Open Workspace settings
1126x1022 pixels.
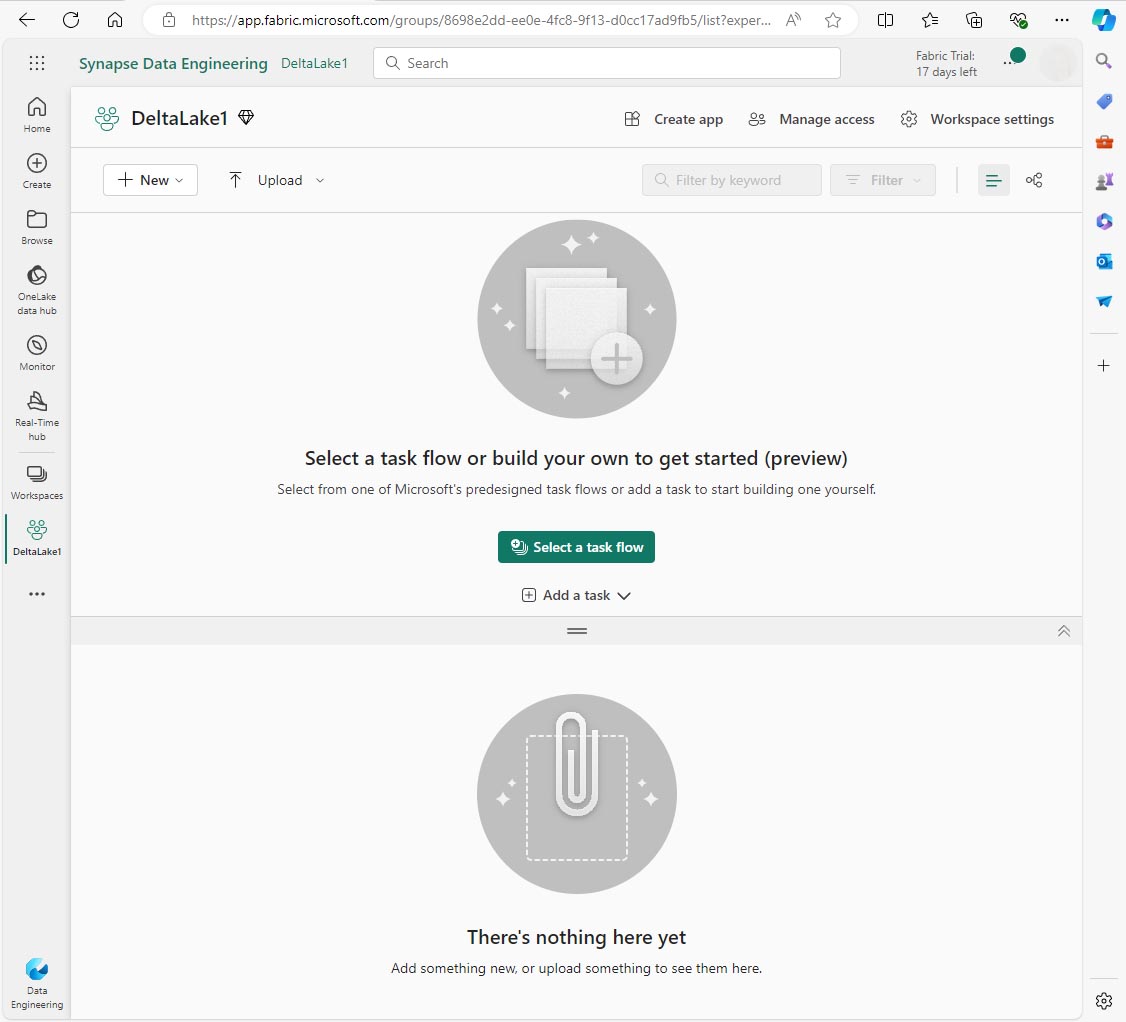(x=977, y=119)
